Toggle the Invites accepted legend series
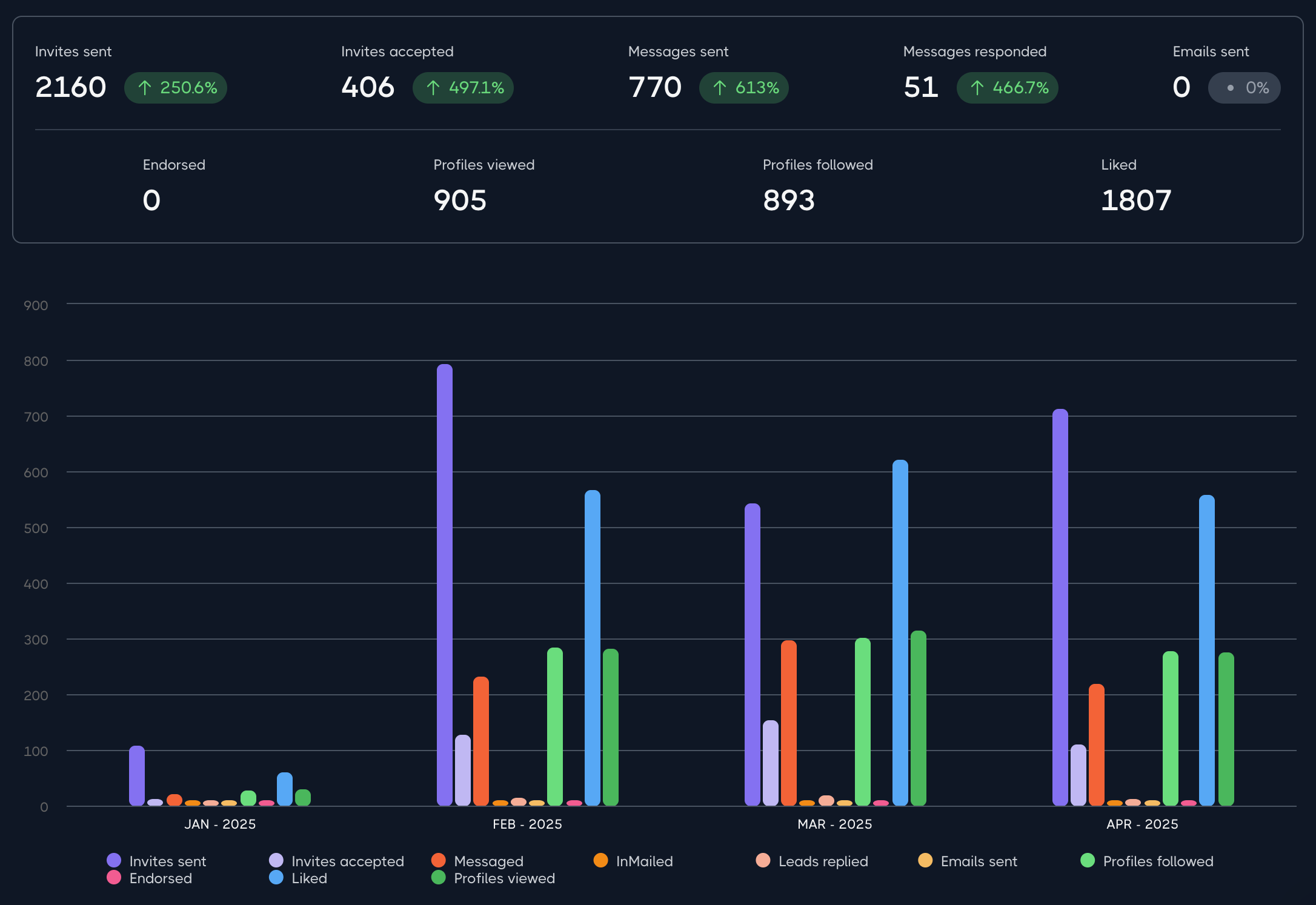Image resolution: width=1316 pixels, height=905 pixels. [x=336, y=861]
